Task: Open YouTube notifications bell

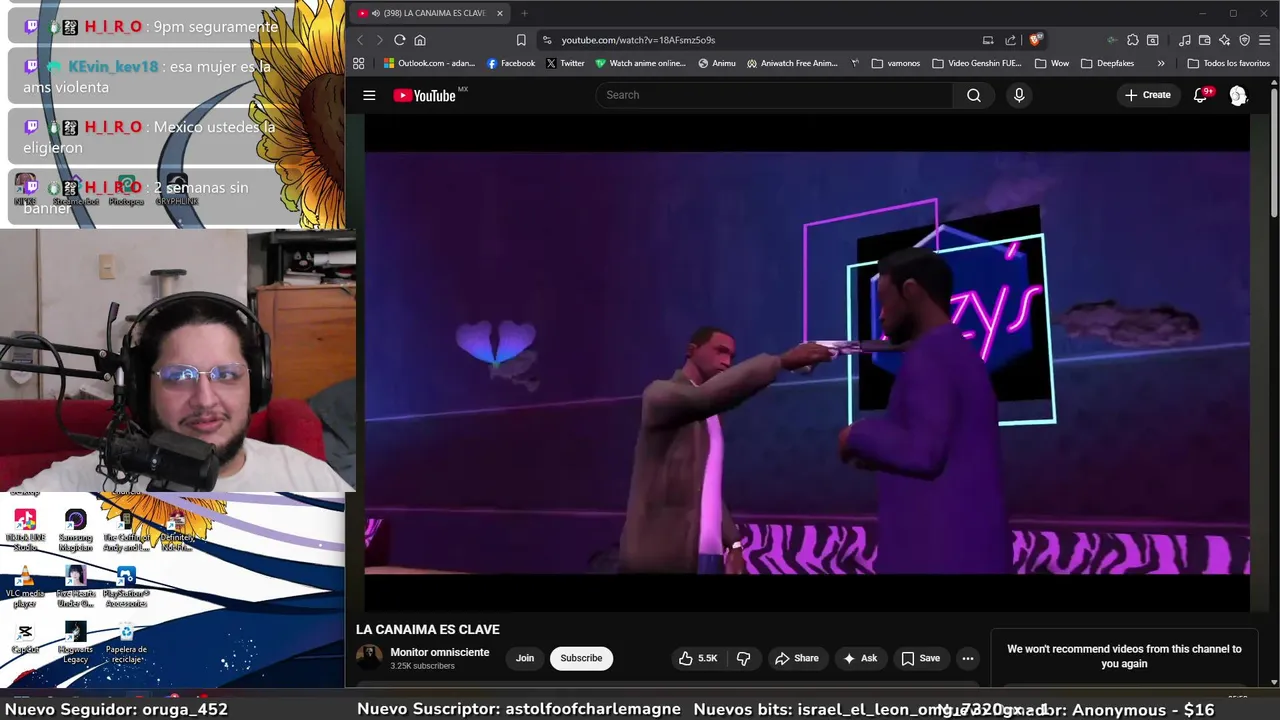Action: [x=1201, y=95]
